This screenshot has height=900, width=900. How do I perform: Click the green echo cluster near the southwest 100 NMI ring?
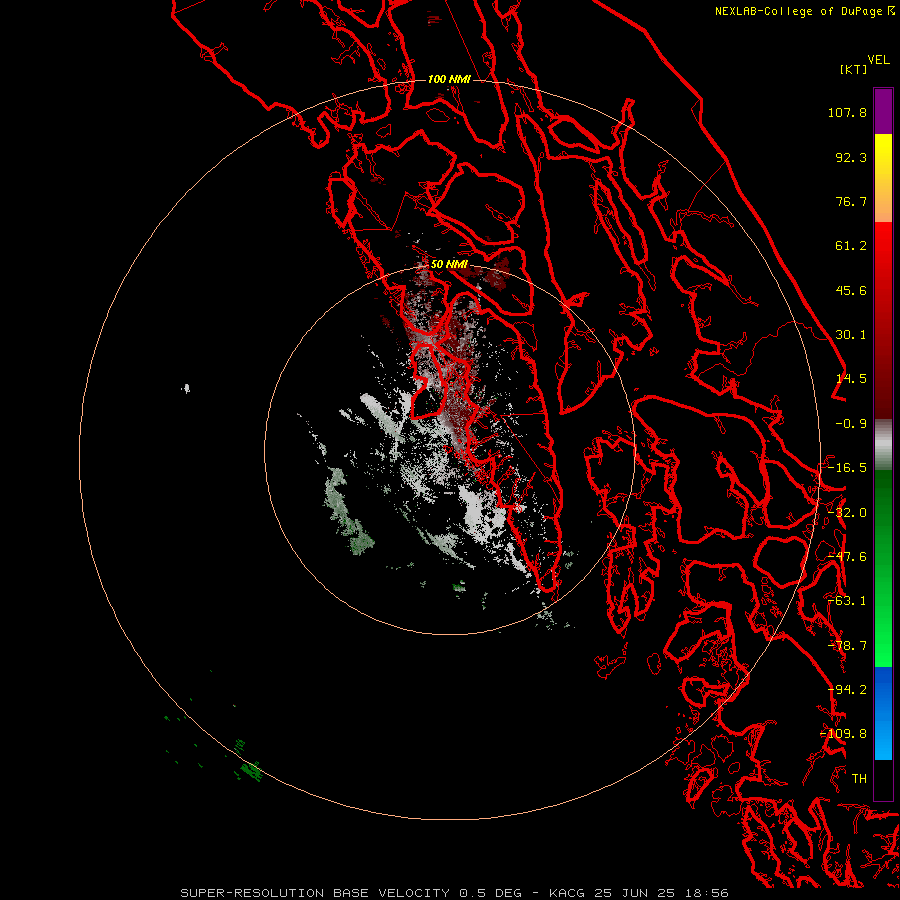pos(250,769)
